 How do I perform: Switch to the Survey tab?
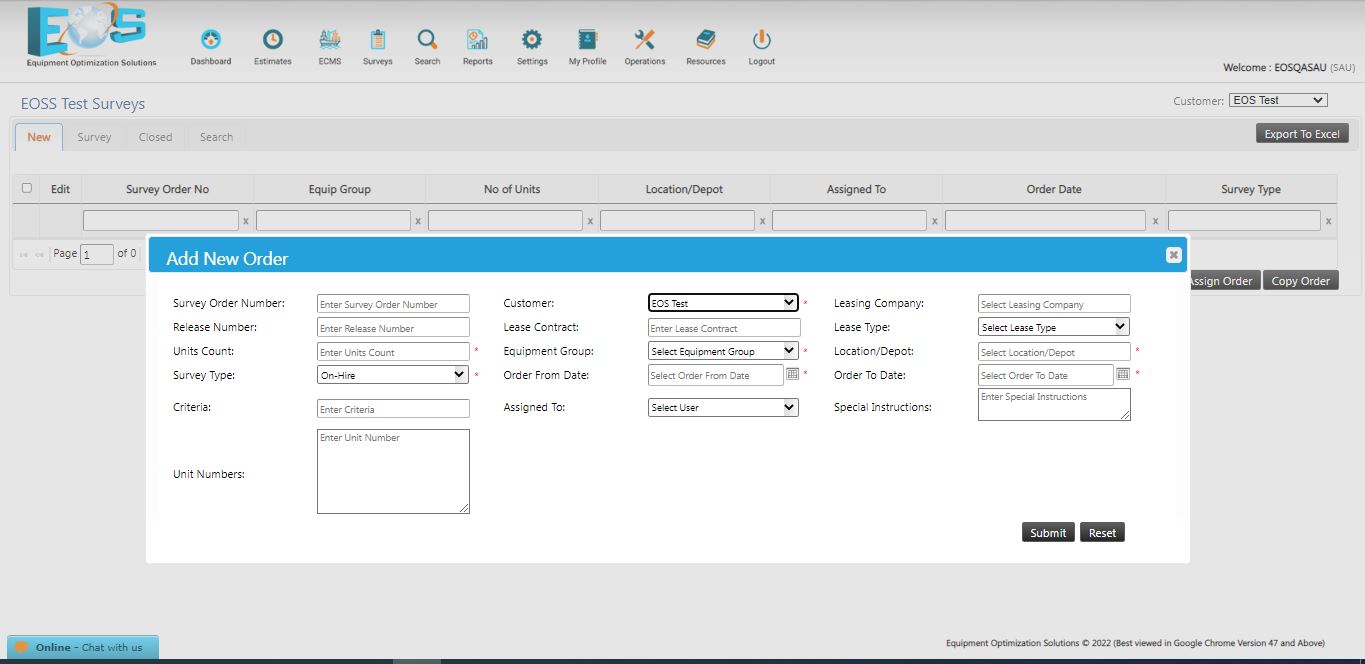point(94,137)
